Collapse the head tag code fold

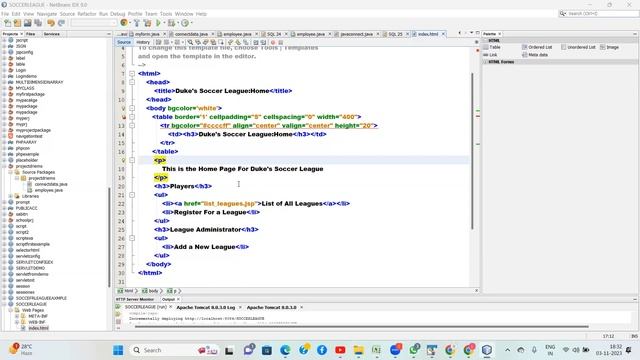132,82
